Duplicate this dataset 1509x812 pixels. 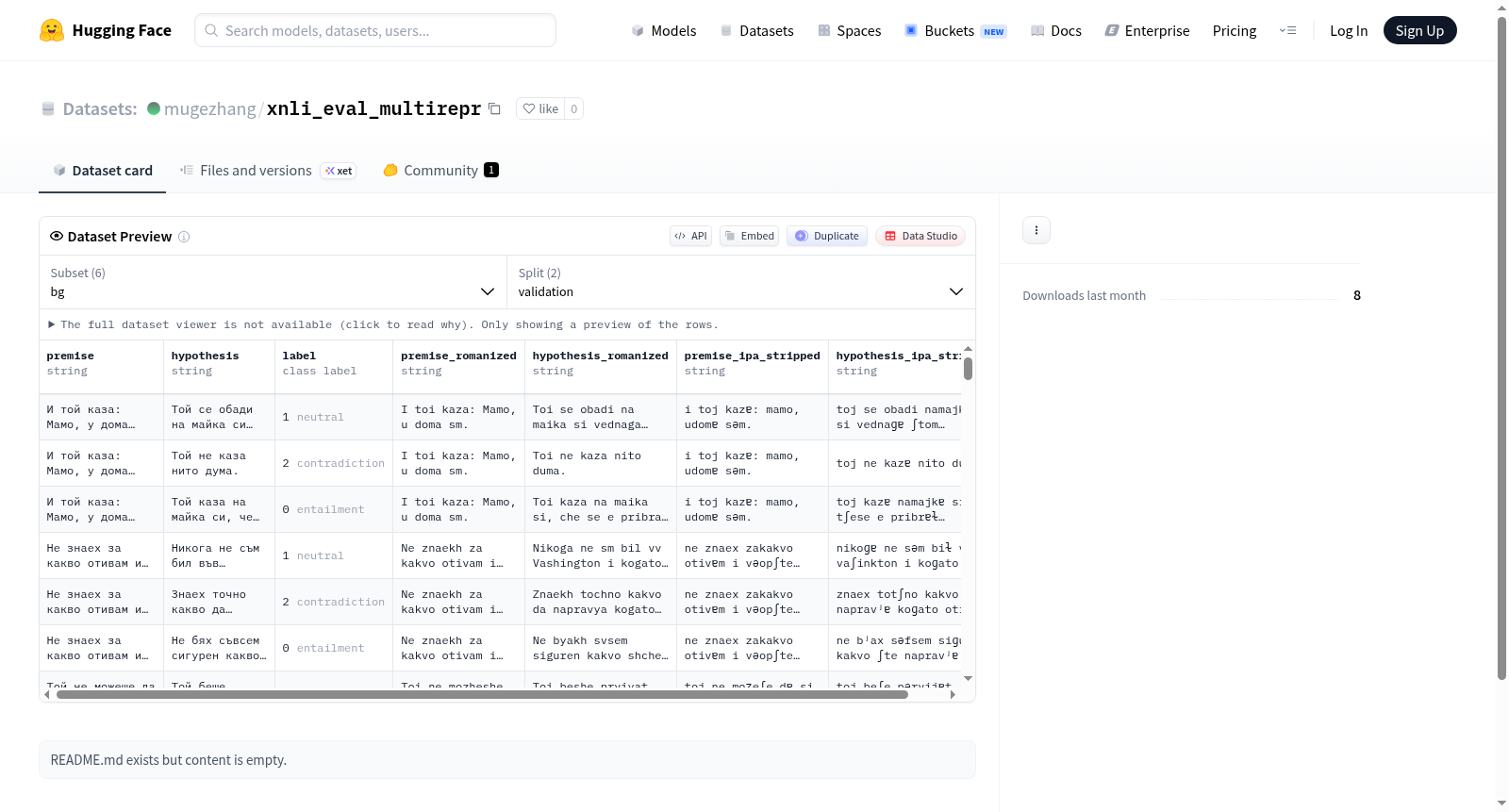tap(827, 236)
